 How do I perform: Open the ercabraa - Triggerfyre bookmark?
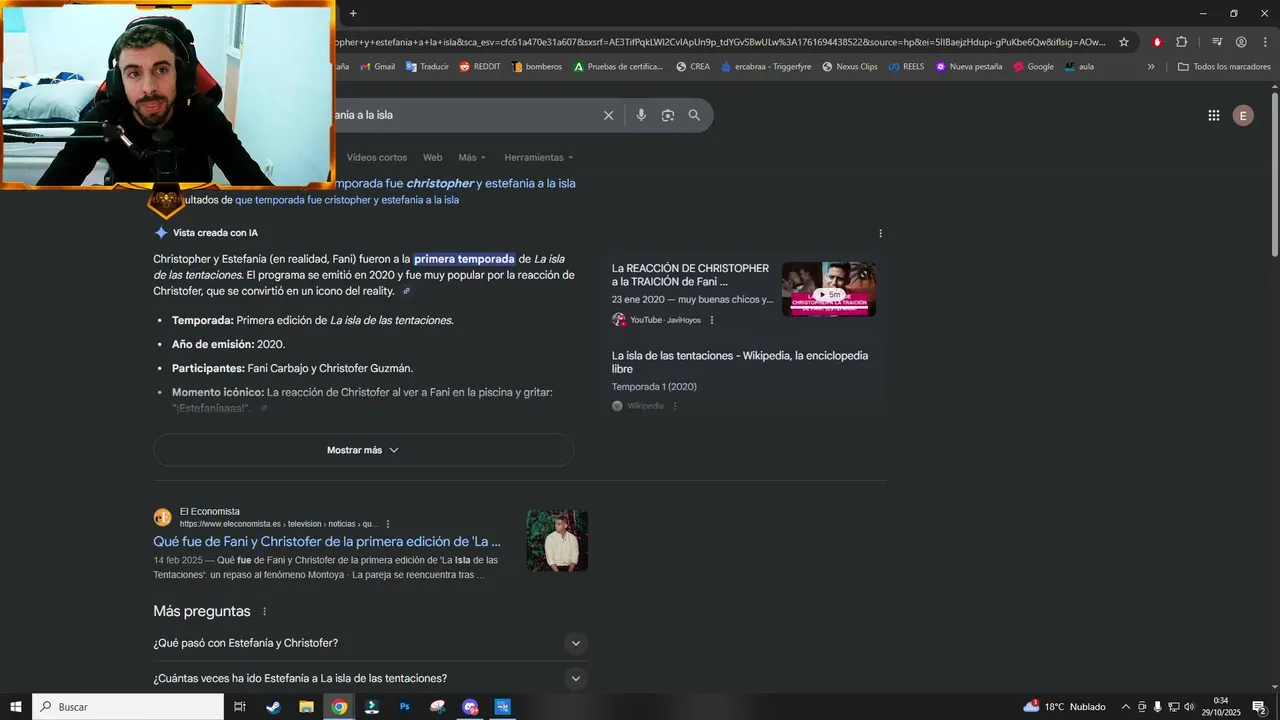[x=765, y=67]
